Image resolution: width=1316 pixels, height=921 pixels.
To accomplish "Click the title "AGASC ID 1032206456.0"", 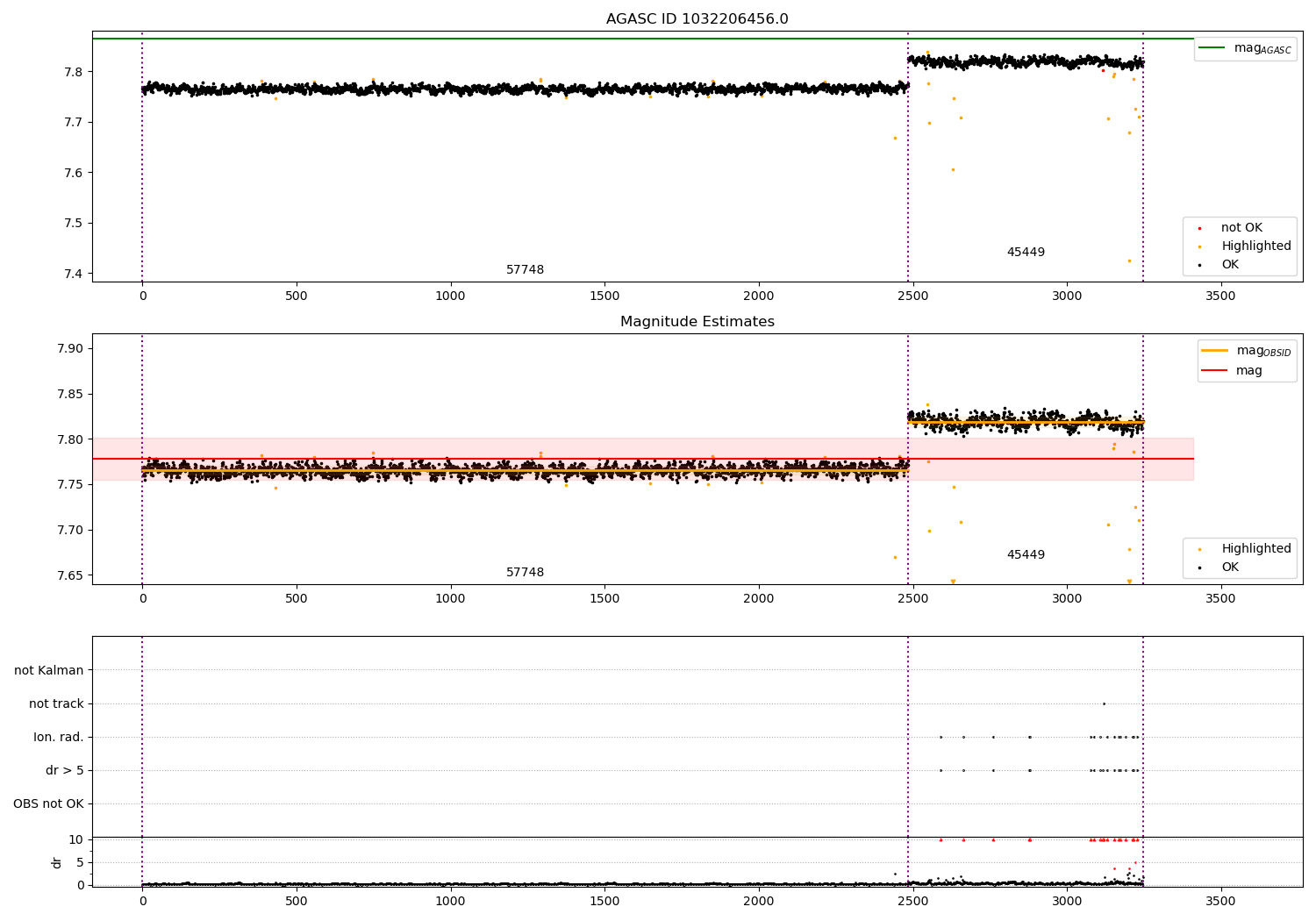I will tap(697, 19).
